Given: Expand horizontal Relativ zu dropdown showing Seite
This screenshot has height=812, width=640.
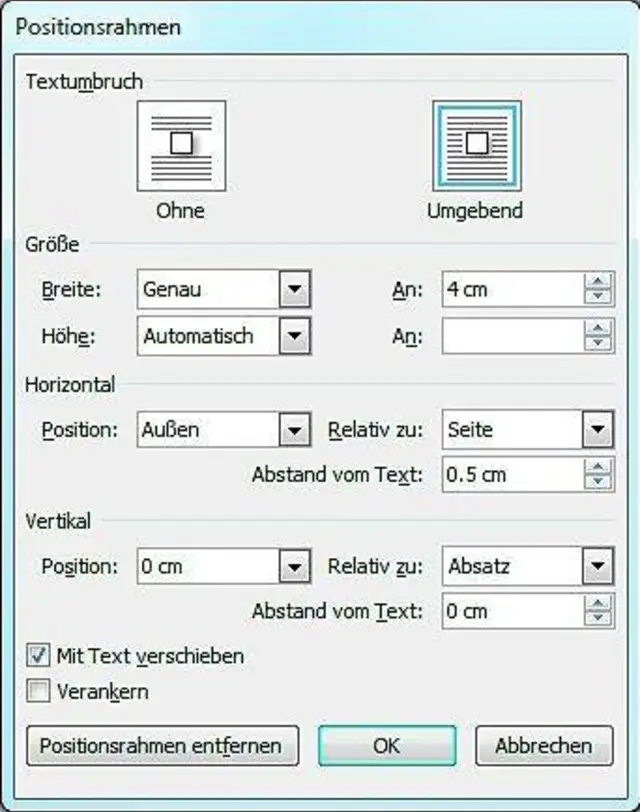Looking at the screenshot, I should point(597,431).
